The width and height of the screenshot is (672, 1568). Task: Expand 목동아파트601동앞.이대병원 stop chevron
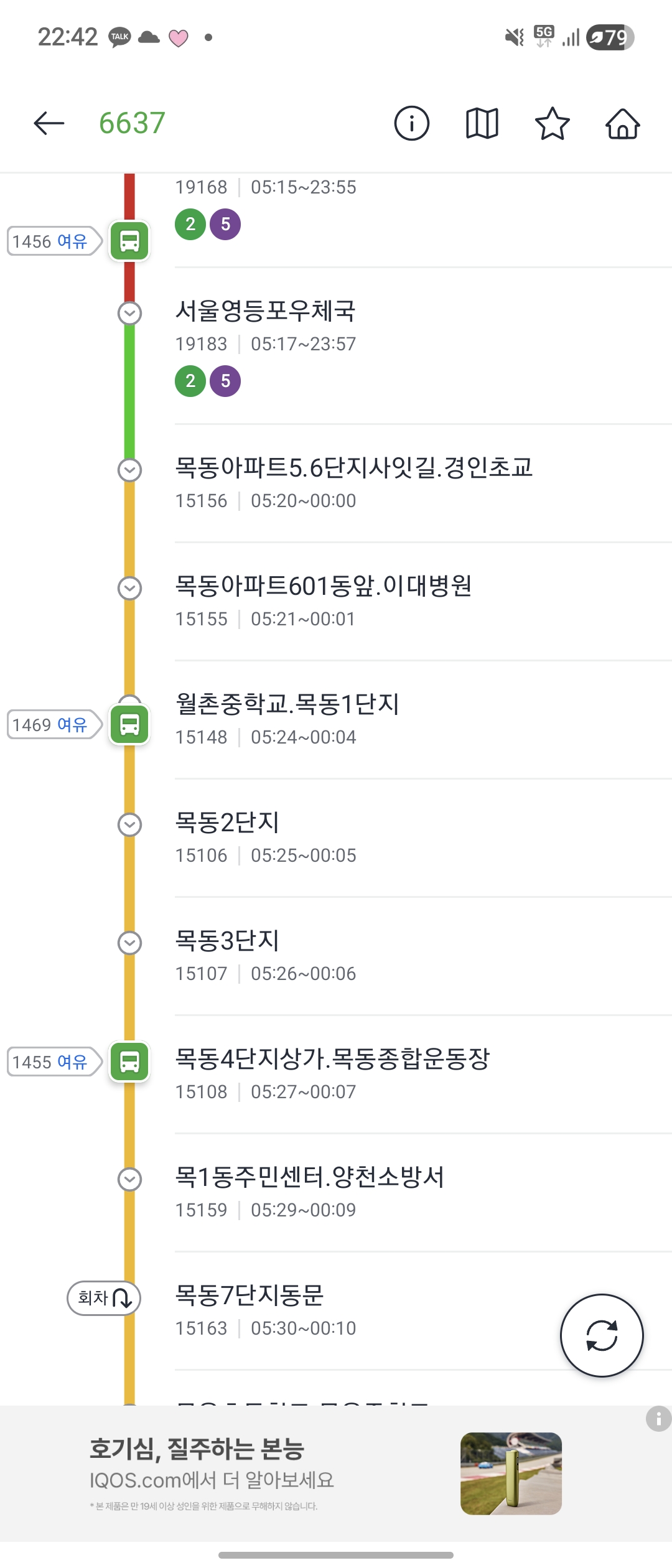click(129, 588)
